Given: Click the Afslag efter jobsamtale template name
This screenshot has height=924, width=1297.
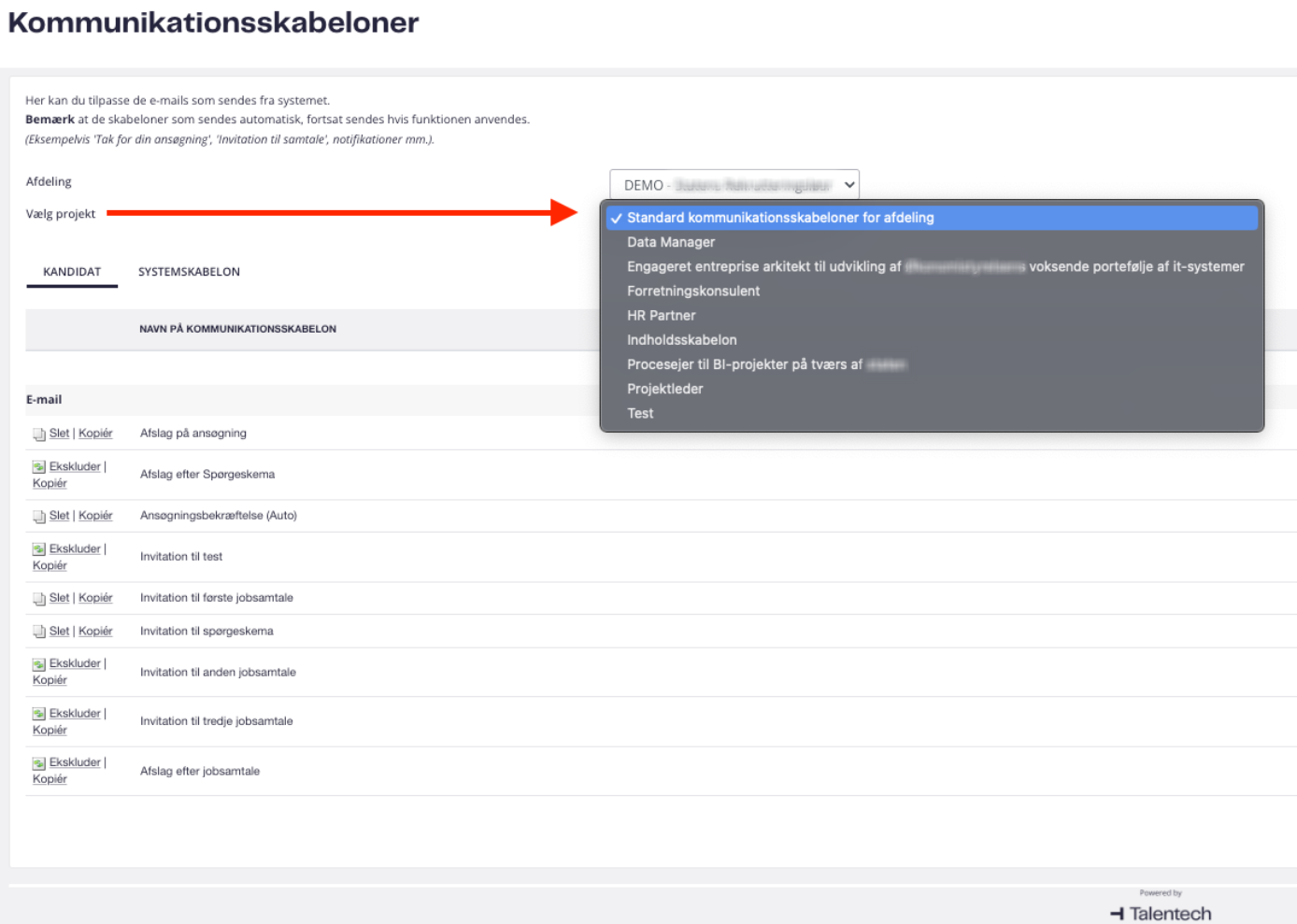Looking at the screenshot, I should click(x=200, y=772).
